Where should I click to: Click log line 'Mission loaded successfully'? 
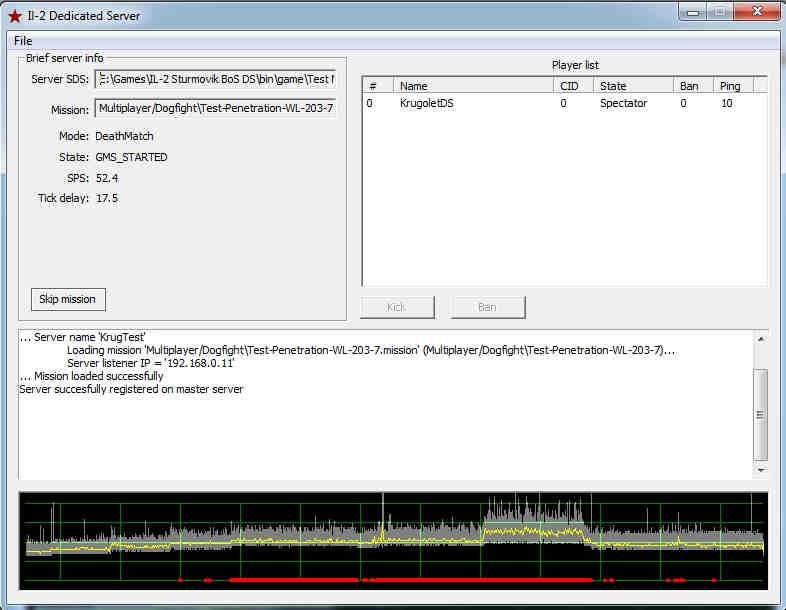91,376
